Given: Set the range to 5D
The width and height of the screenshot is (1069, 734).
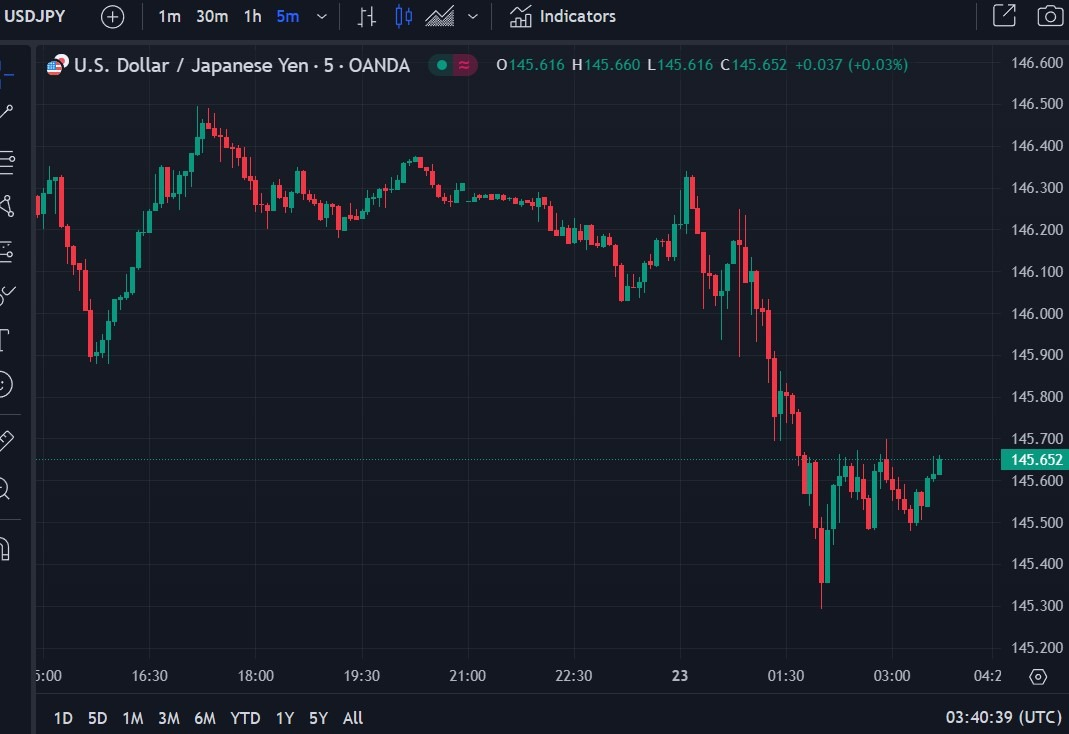Looking at the screenshot, I should (x=97, y=718).
